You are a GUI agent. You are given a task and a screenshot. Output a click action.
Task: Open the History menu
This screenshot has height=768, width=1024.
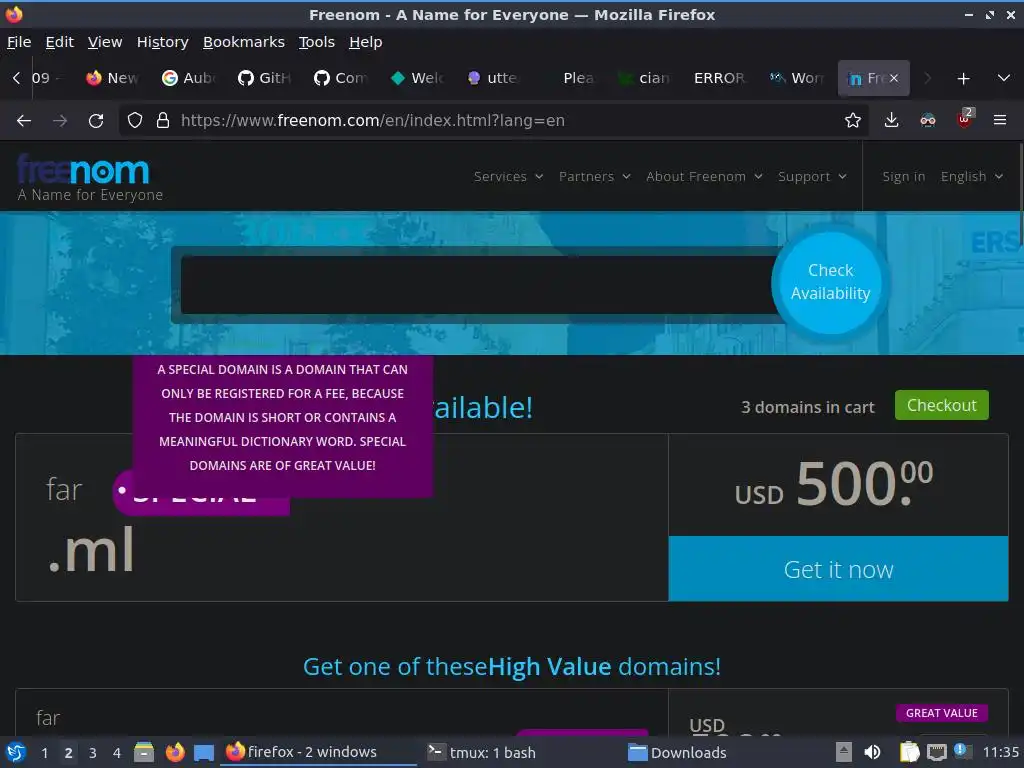pyautogui.click(x=163, y=42)
